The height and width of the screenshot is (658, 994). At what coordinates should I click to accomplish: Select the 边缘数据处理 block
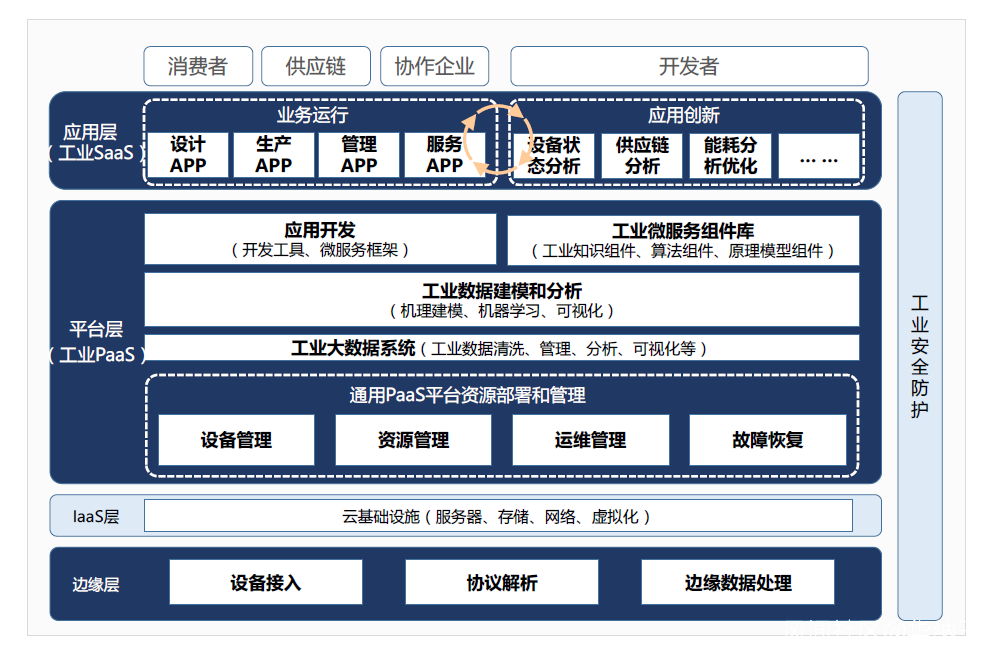(x=738, y=582)
